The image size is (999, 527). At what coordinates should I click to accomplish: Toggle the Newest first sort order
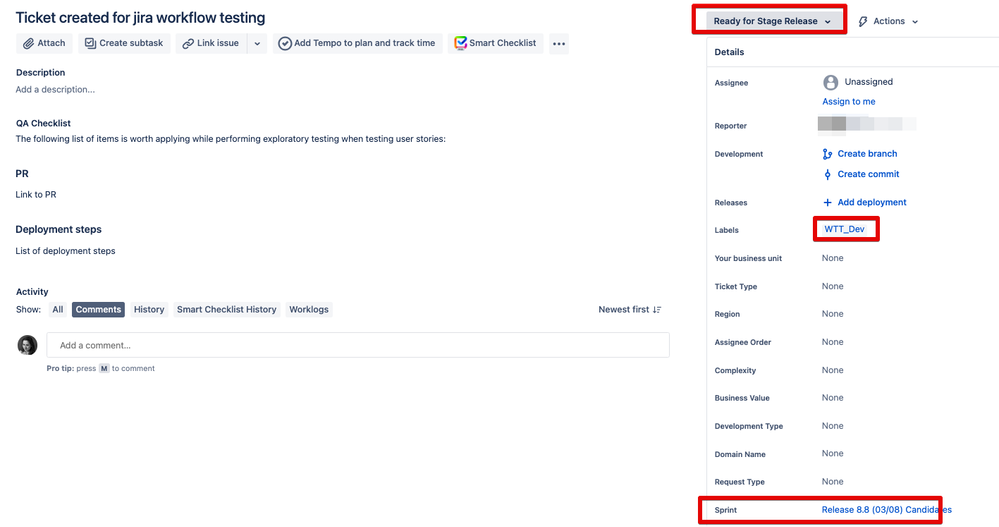pos(629,310)
